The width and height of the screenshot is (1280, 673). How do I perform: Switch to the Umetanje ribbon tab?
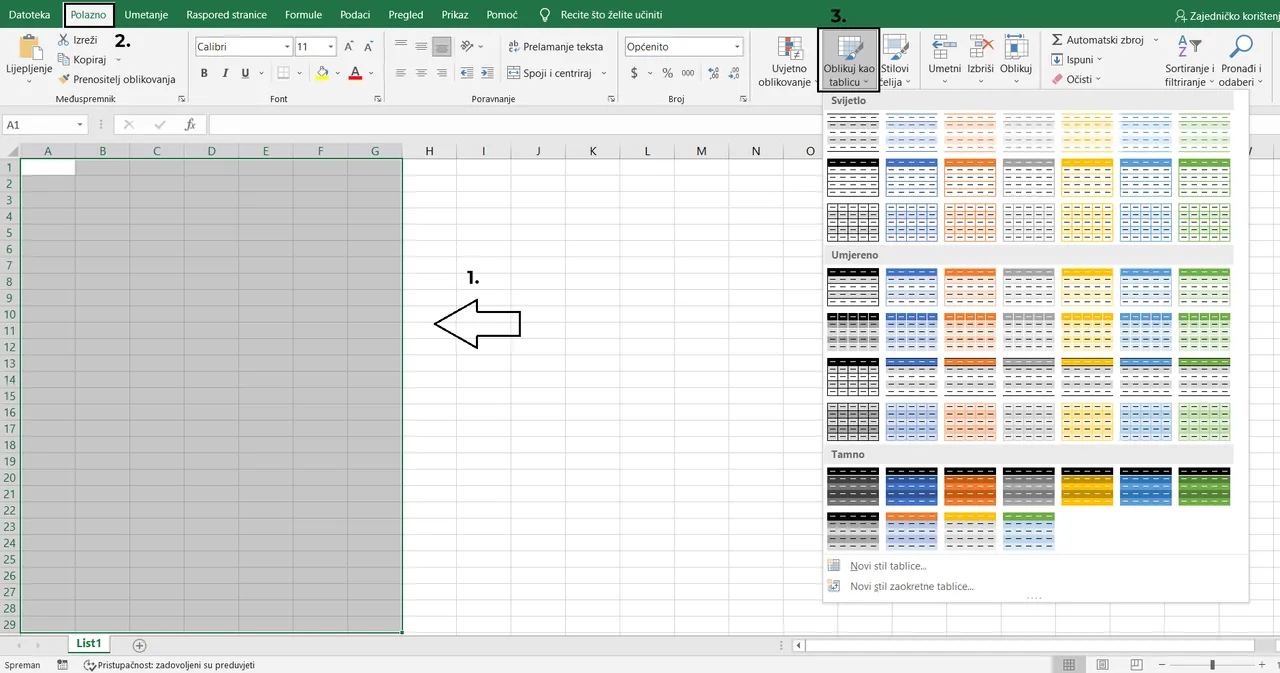[146, 15]
